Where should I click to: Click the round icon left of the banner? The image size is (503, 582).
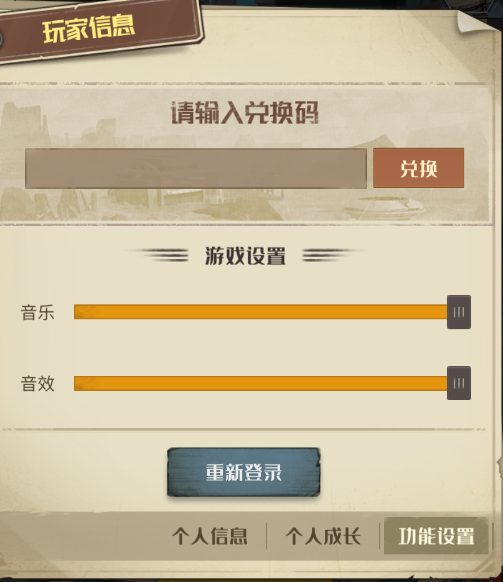pyautogui.click(x=1, y=39)
